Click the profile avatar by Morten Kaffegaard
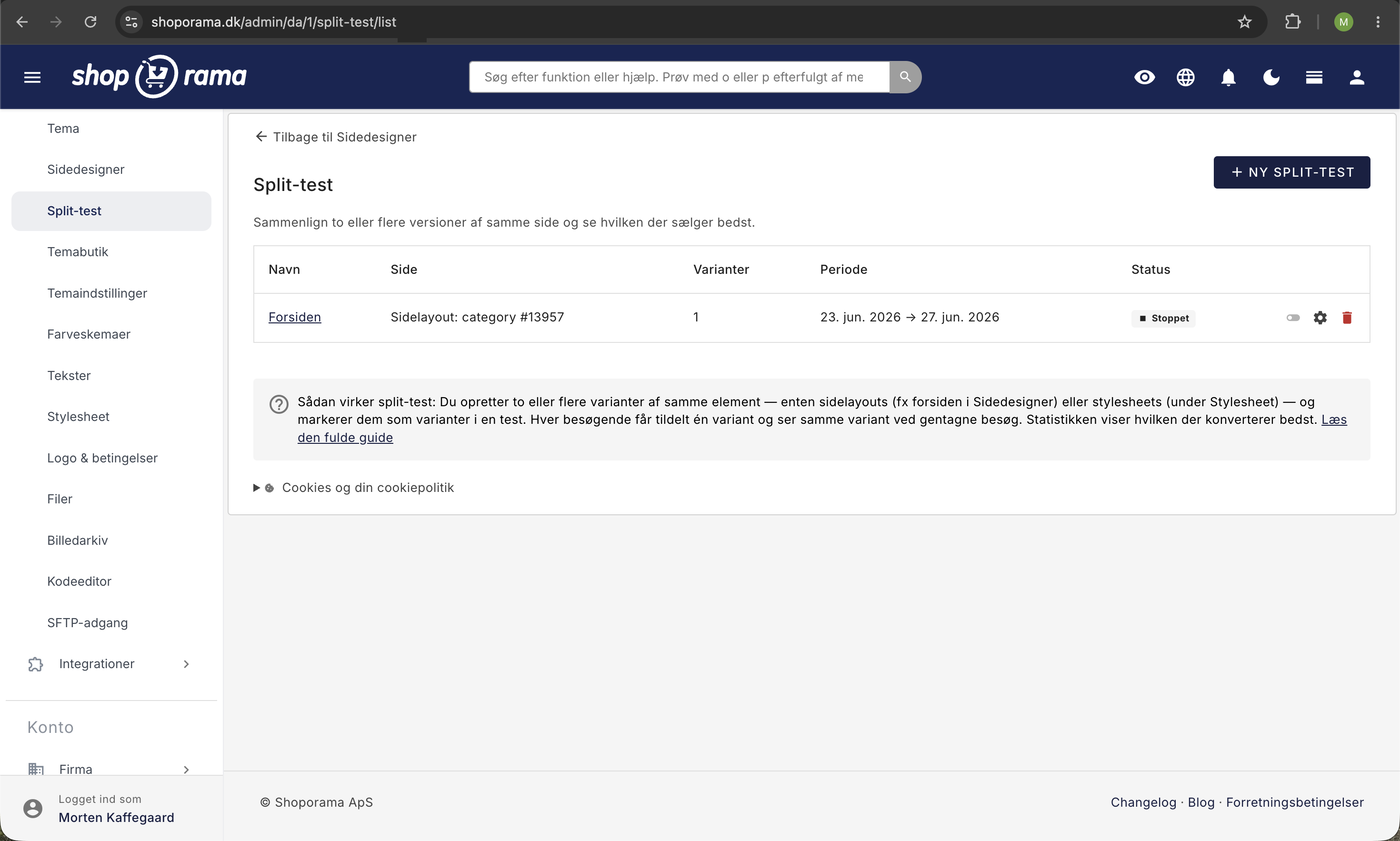The image size is (1400, 841). pos(33,808)
